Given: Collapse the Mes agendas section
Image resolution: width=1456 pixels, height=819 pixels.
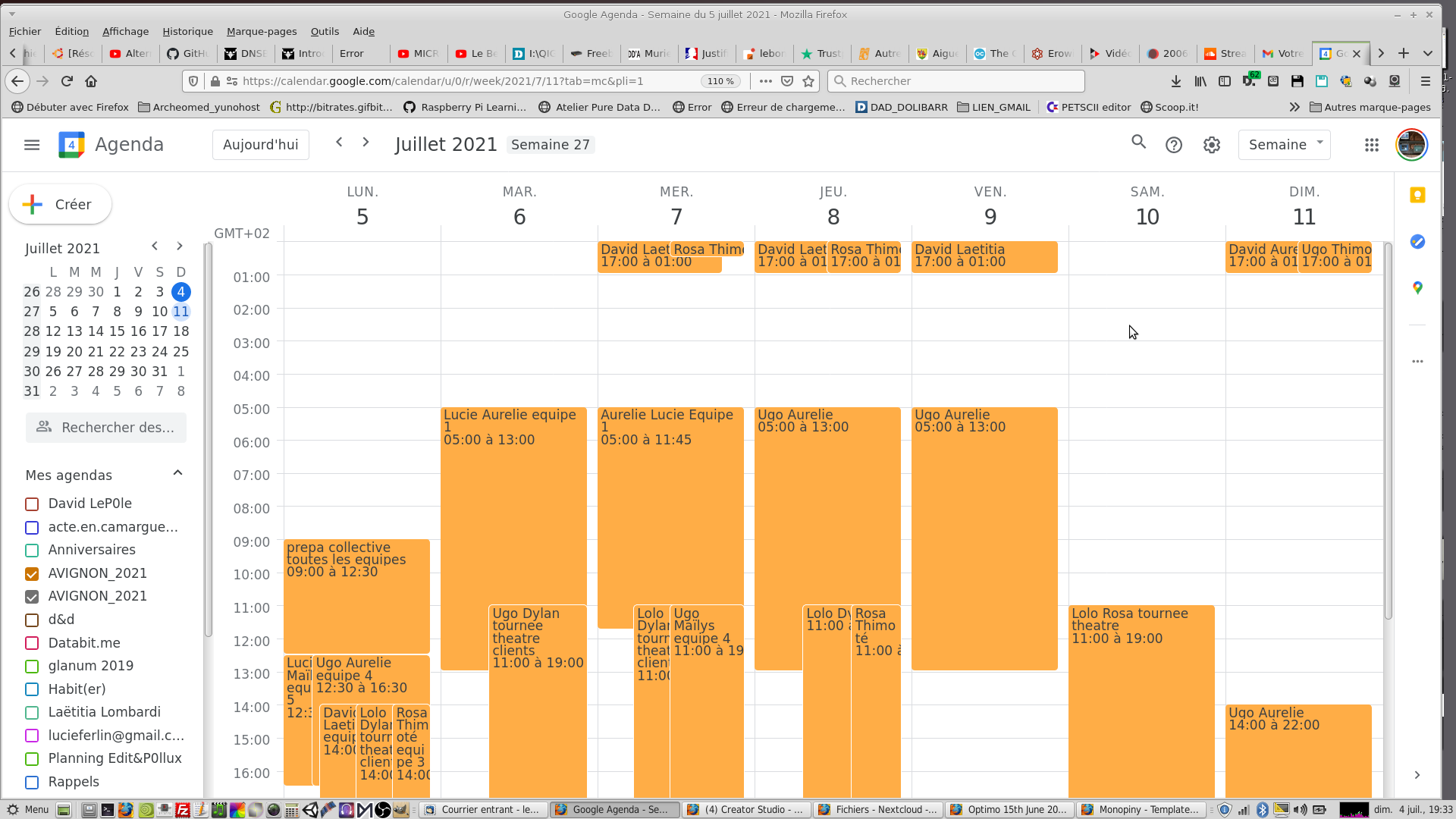Looking at the screenshot, I should click(x=177, y=474).
